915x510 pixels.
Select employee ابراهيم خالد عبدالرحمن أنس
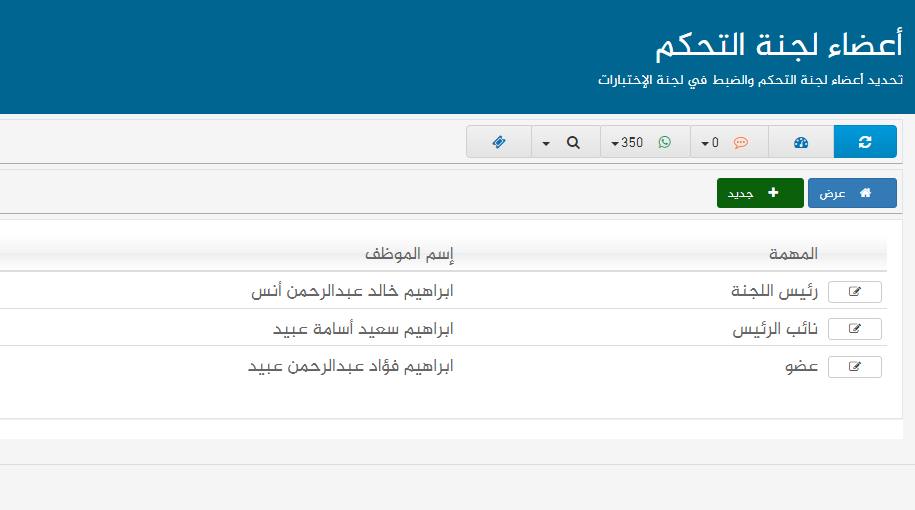pos(351,292)
